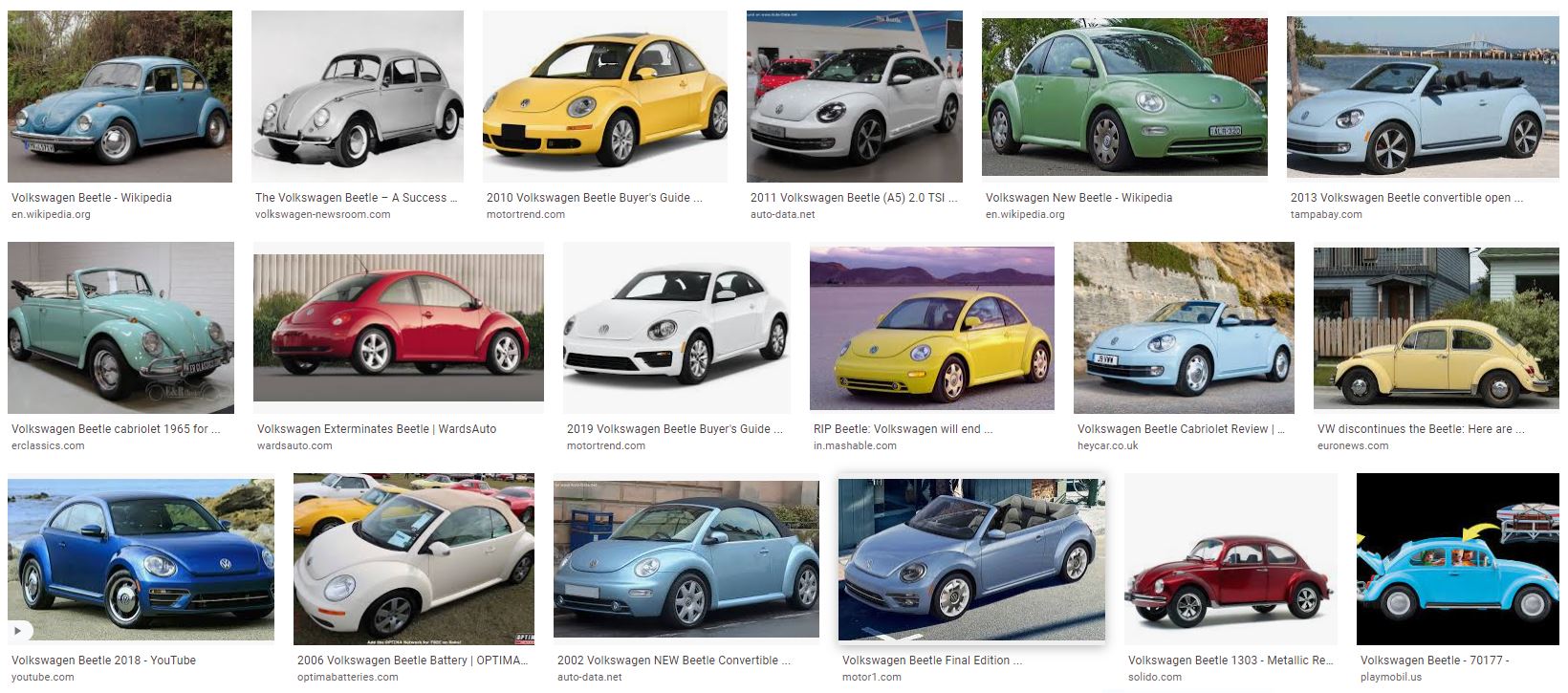
Task: Play the blue Beetle 2018 YouTube video thumbnail
Action: coord(141,560)
